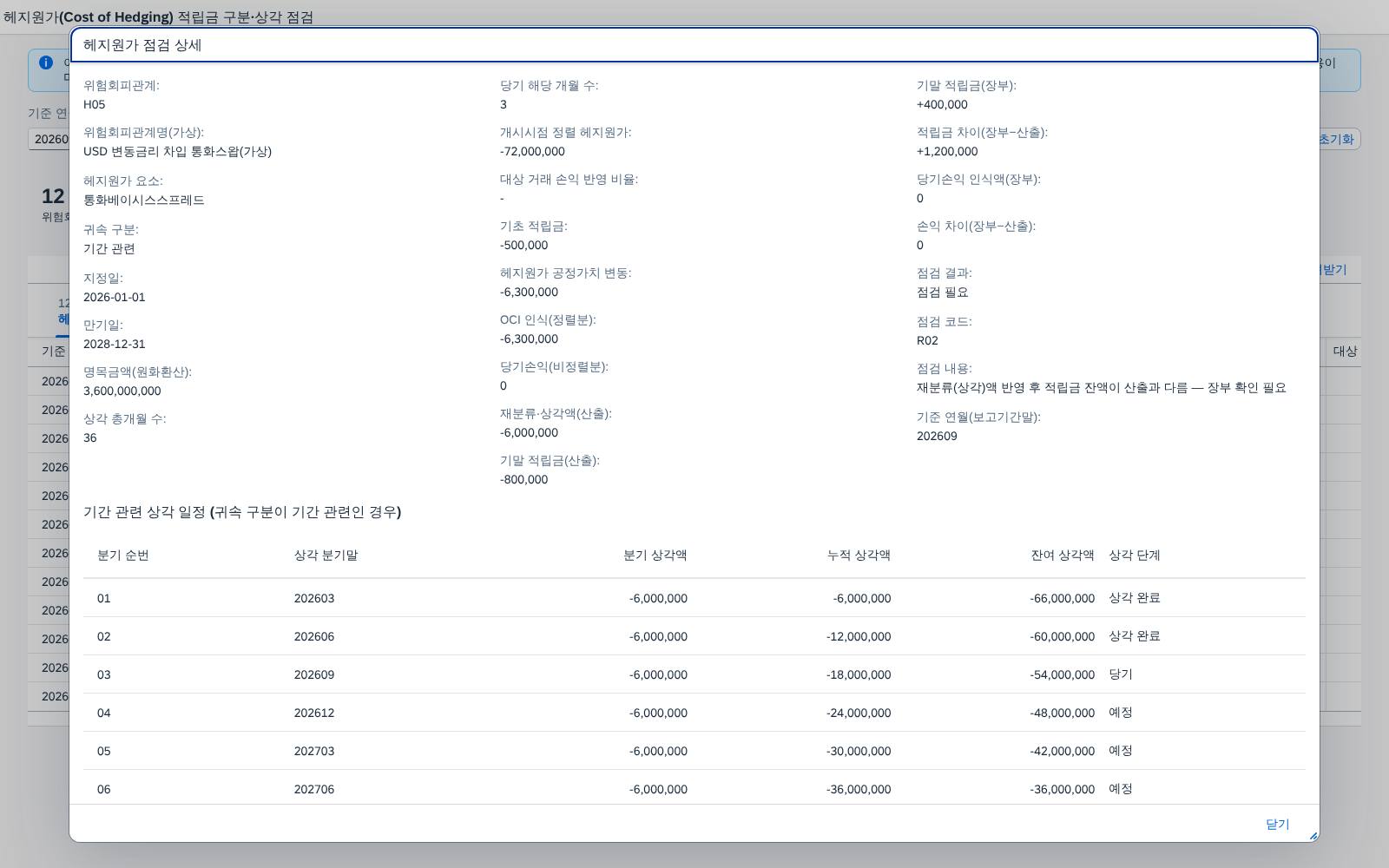Click the 202706 cell in row 06
Viewport: 1389px width, 868px height.
[x=314, y=789]
